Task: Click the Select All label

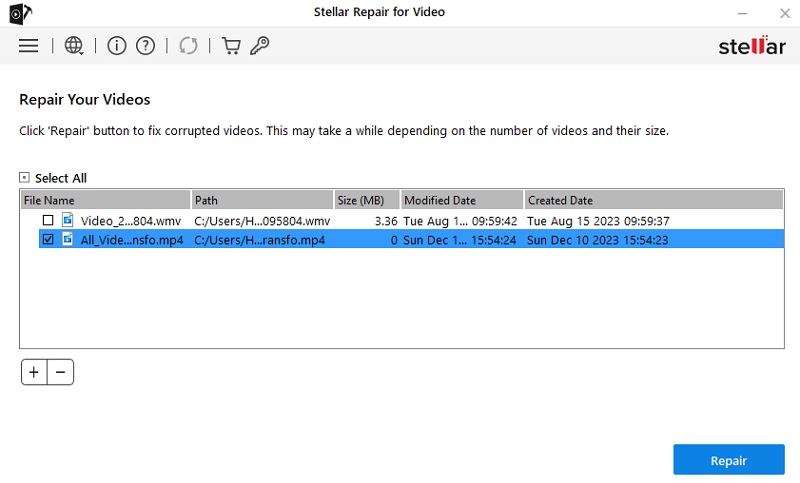Action: pos(61,178)
